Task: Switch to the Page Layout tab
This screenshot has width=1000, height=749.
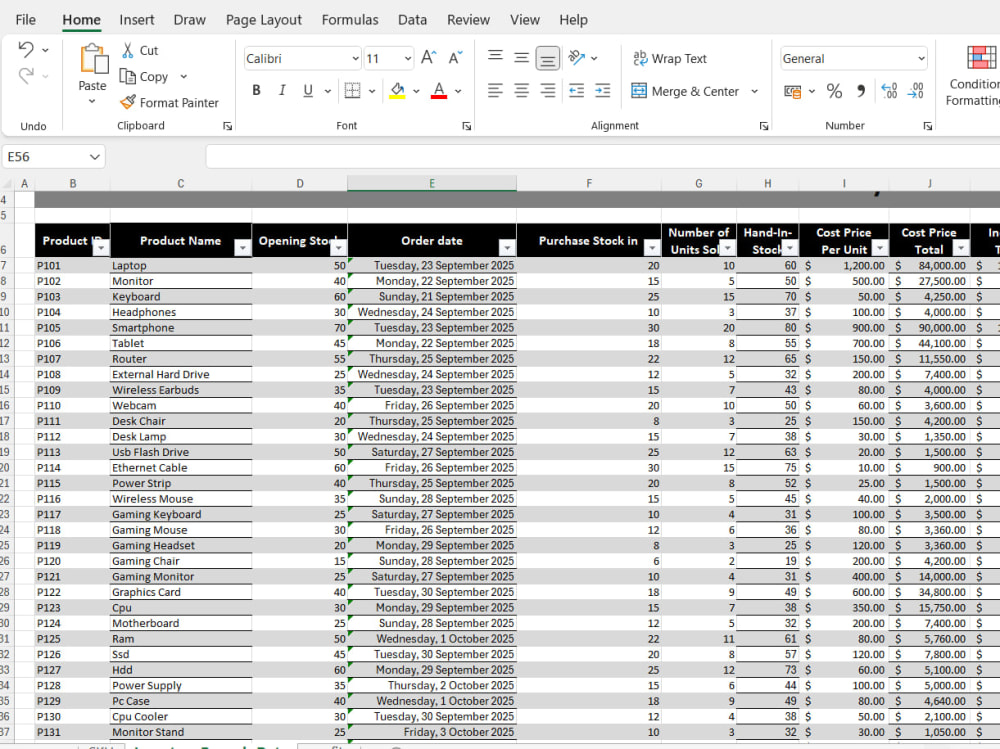Action: [263, 20]
